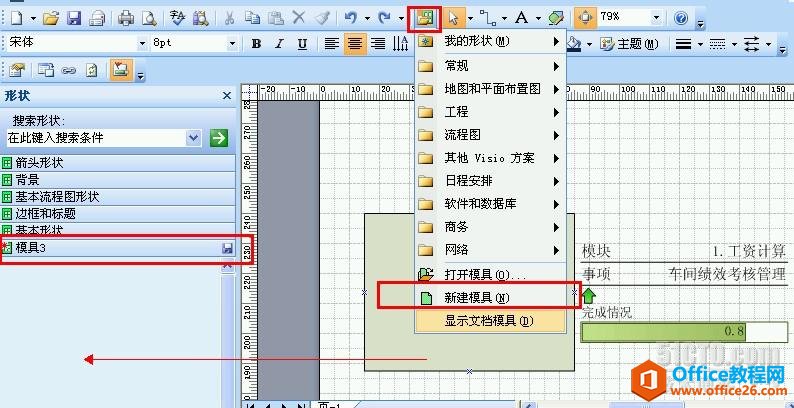Click the Copy icon

click(252, 19)
